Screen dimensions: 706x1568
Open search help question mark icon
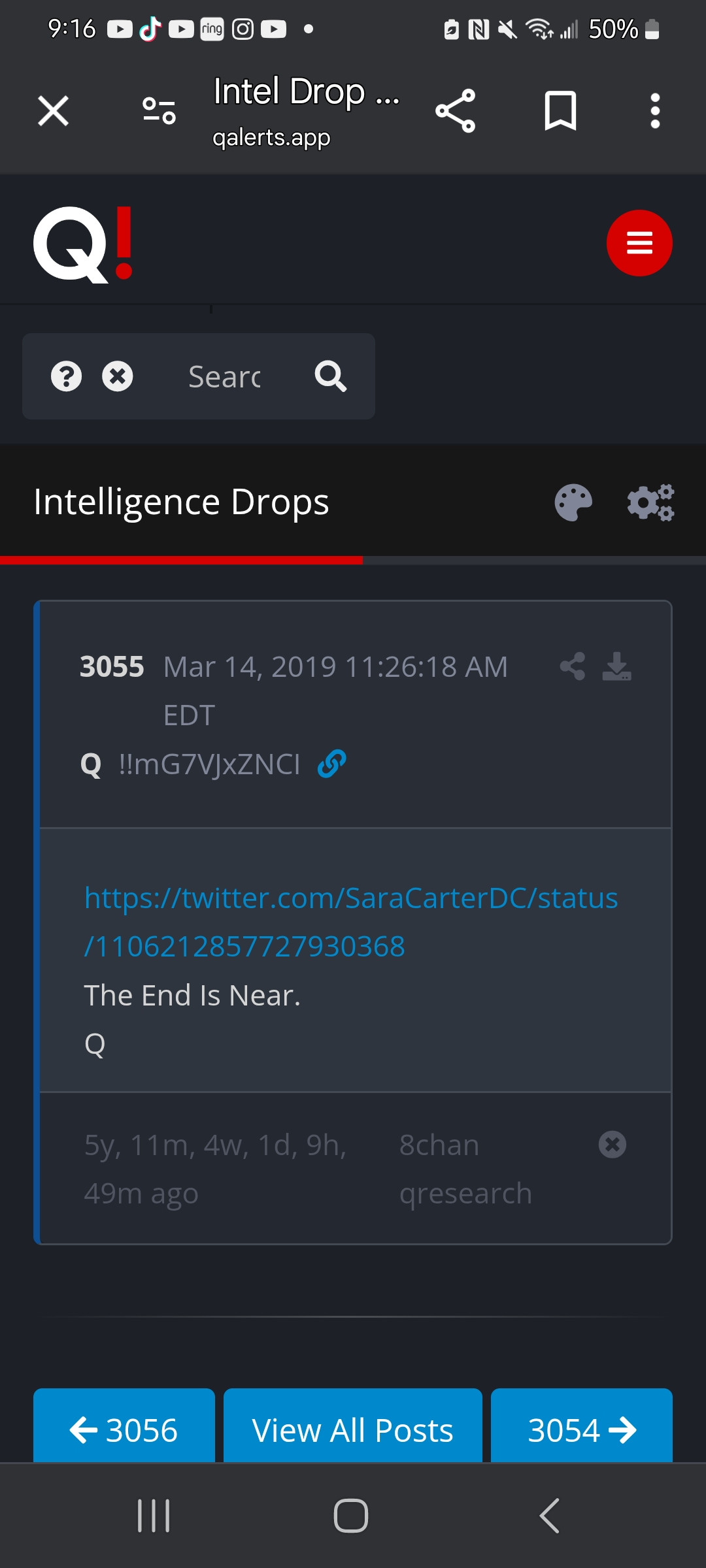pos(66,376)
